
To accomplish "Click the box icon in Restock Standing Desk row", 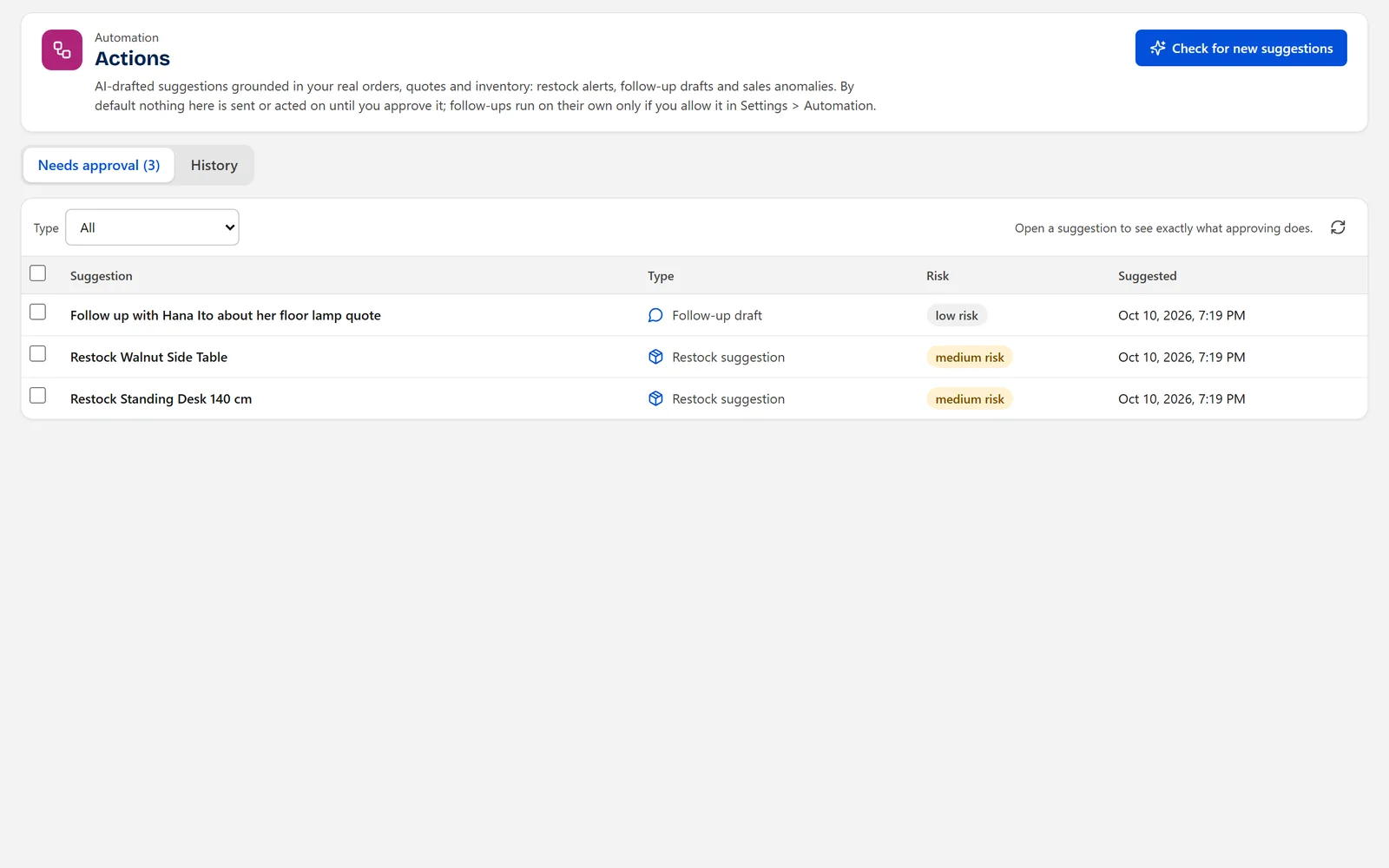I will 655,398.
